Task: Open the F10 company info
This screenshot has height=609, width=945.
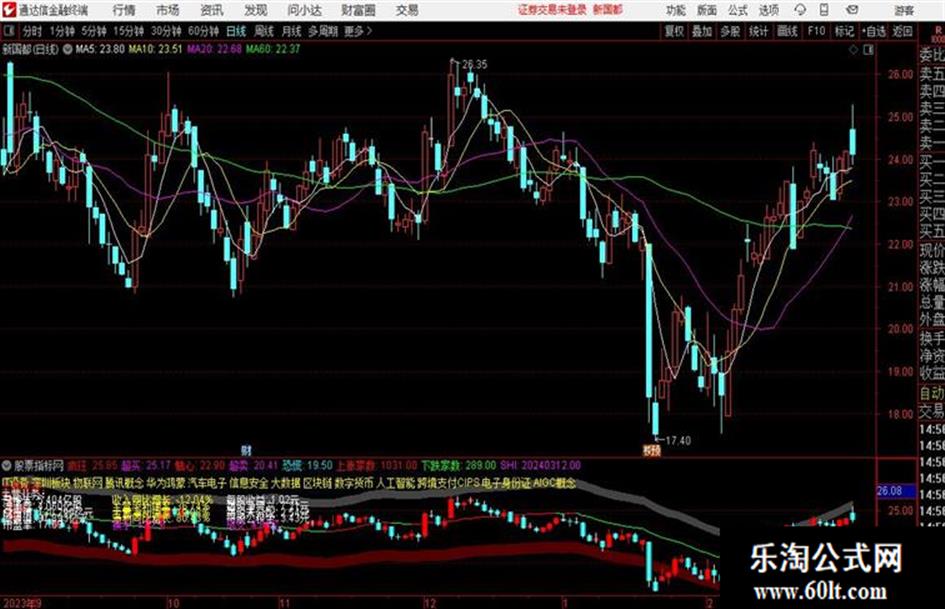Action: pos(816,31)
